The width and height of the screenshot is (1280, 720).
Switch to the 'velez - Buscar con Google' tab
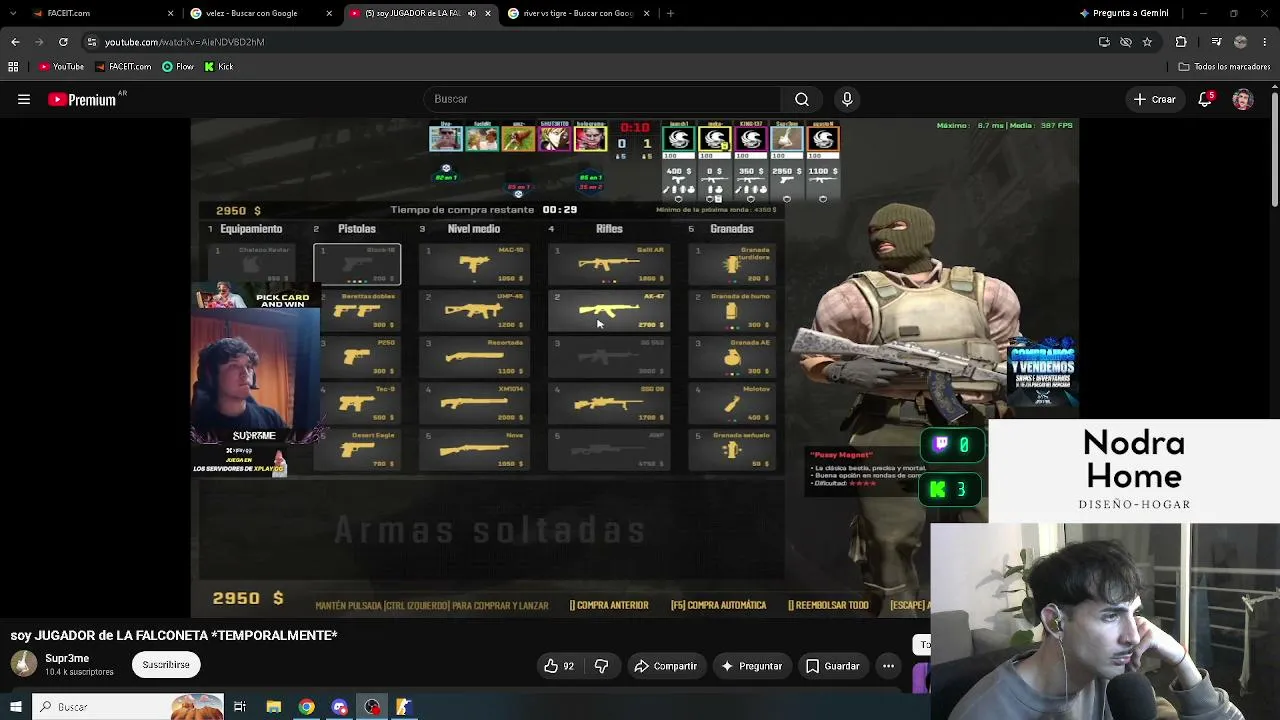pos(262,13)
